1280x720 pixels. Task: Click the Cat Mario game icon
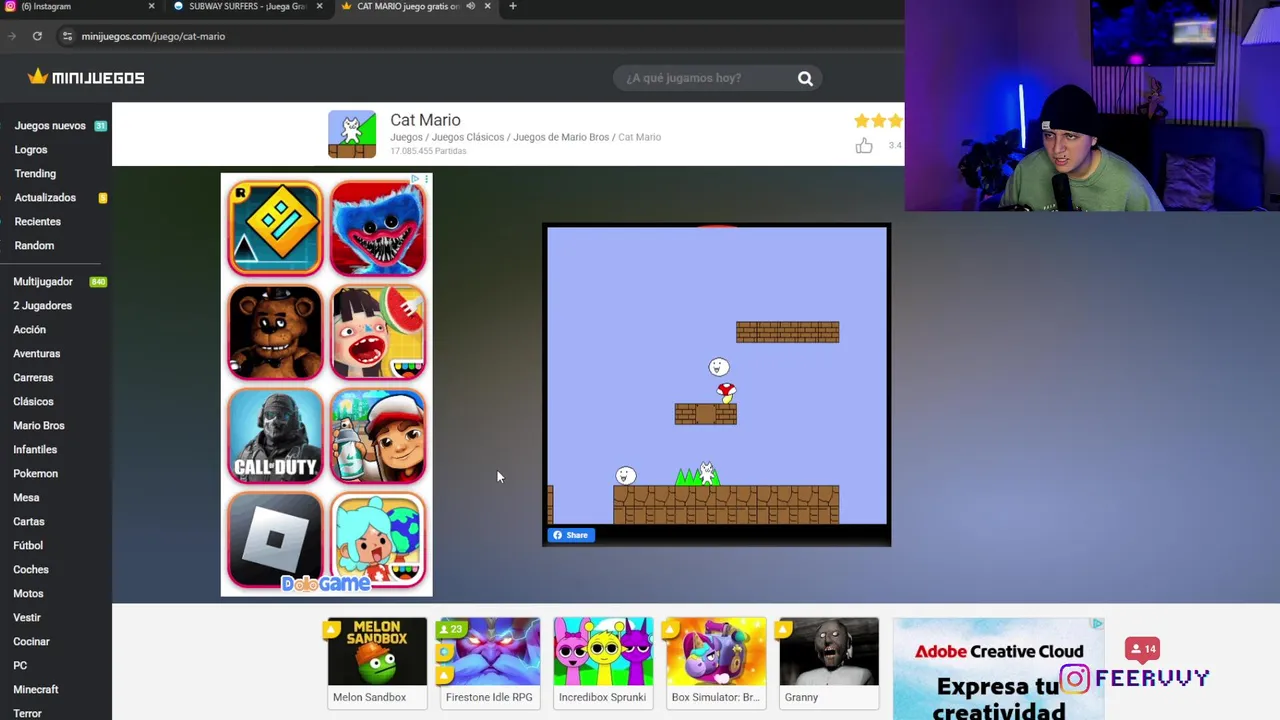[x=352, y=134]
